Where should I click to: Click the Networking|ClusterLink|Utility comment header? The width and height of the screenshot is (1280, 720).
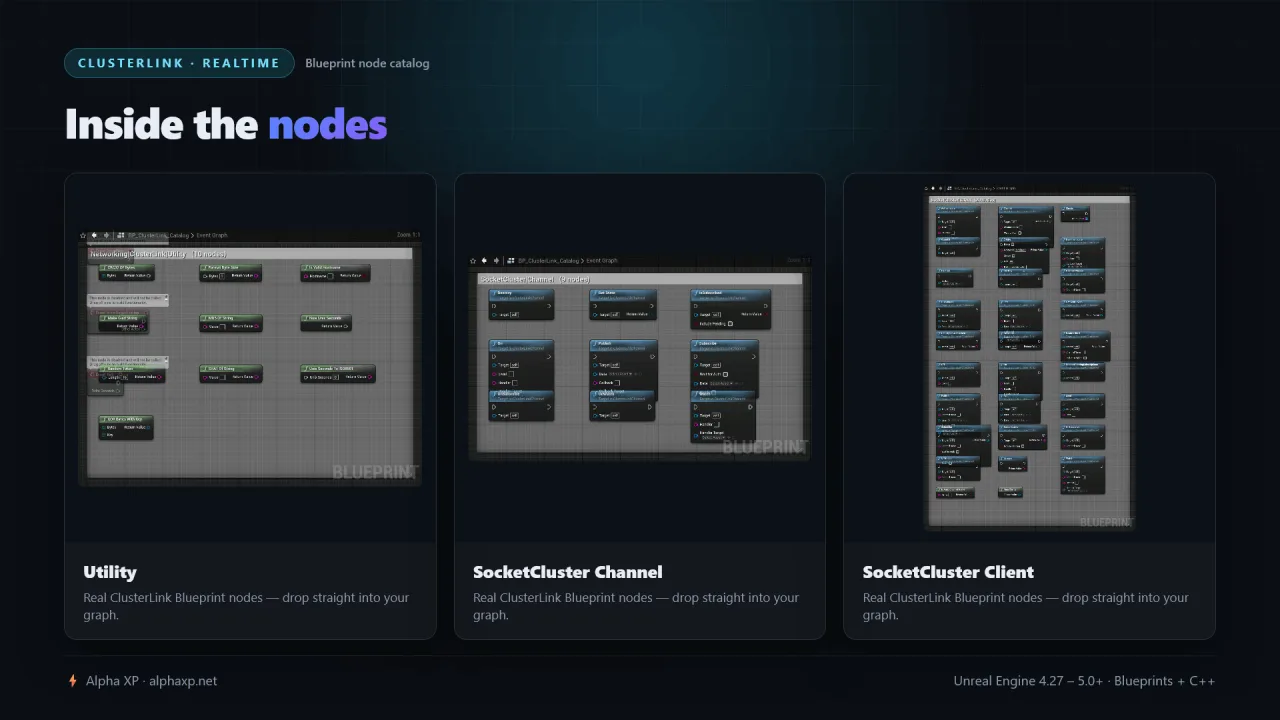(250, 254)
